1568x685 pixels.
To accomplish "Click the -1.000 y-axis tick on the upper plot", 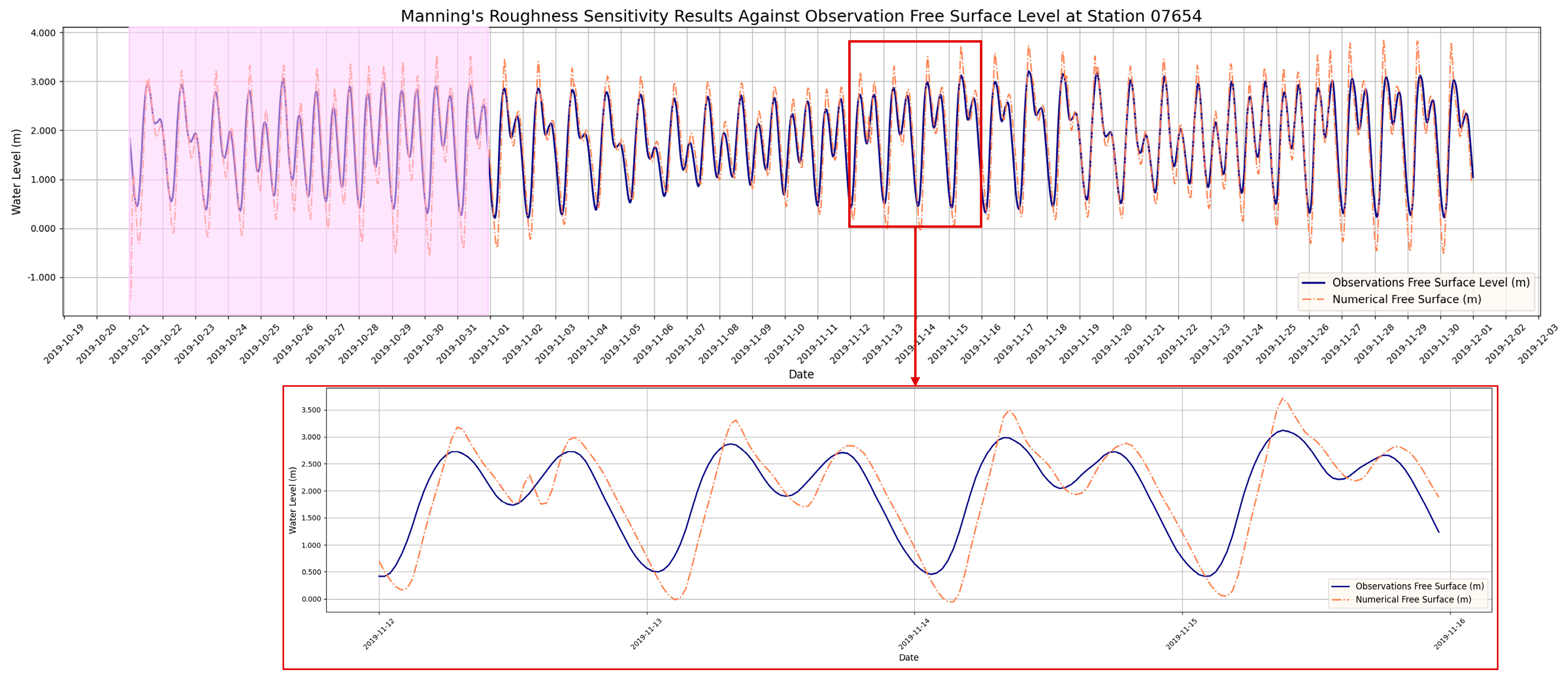I will pyautogui.click(x=41, y=277).
